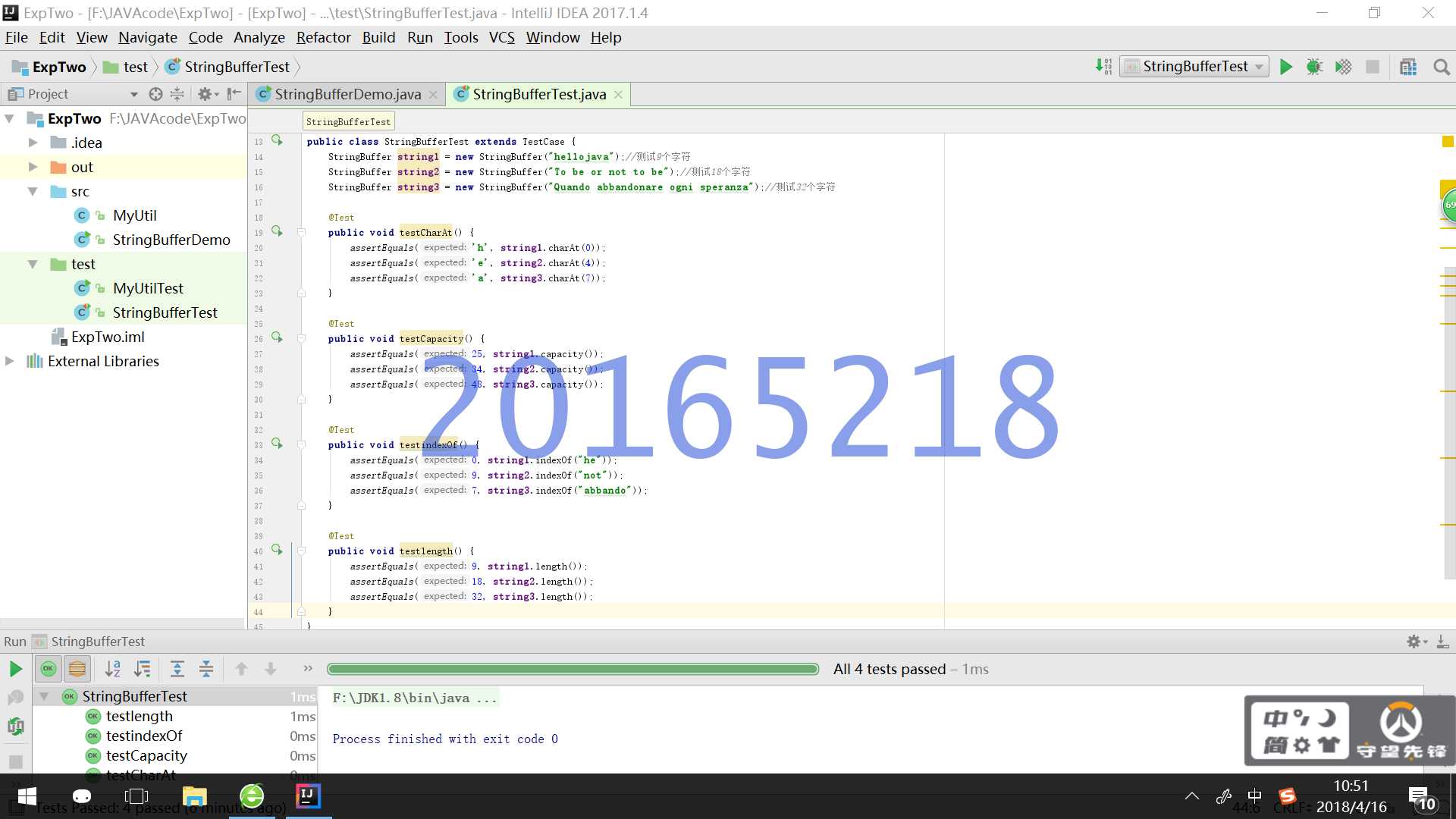
Task: Open Run panel settings gear
Action: [x=1415, y=642]
